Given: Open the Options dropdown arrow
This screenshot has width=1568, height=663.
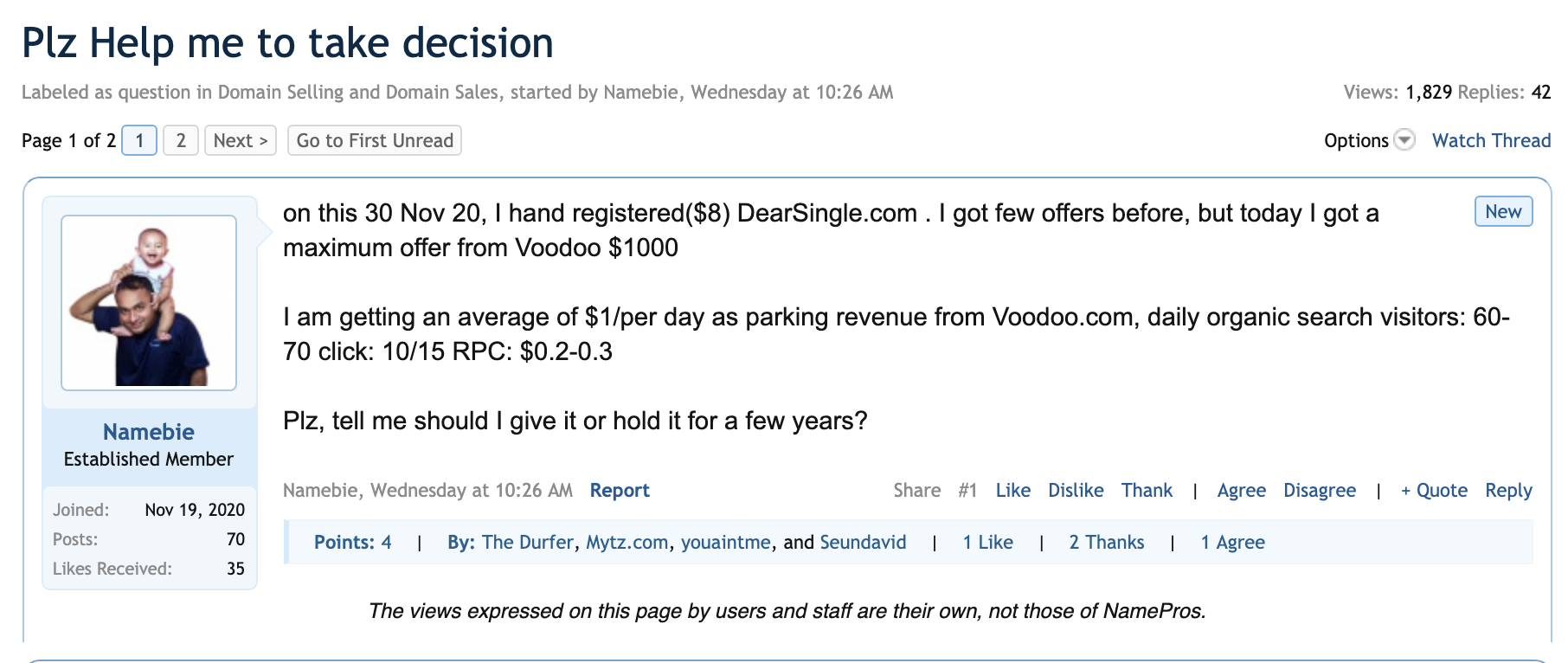Looking at the screenshot, I should click(x=1404, y=140).
